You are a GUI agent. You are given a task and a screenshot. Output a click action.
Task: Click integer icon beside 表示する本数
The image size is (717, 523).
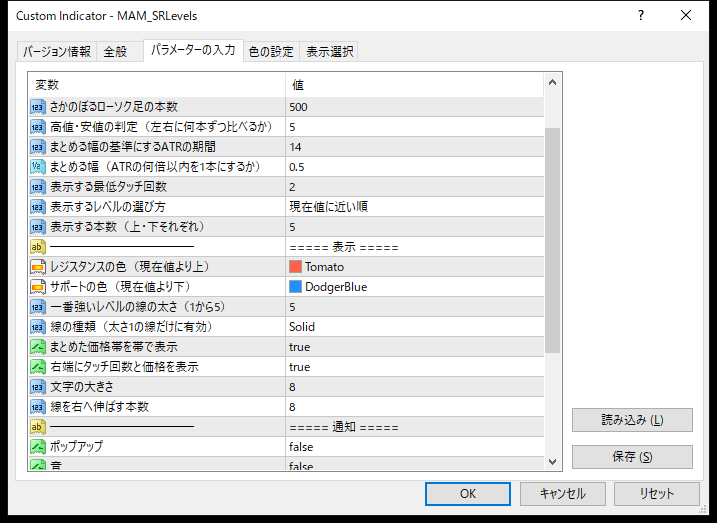38,227
